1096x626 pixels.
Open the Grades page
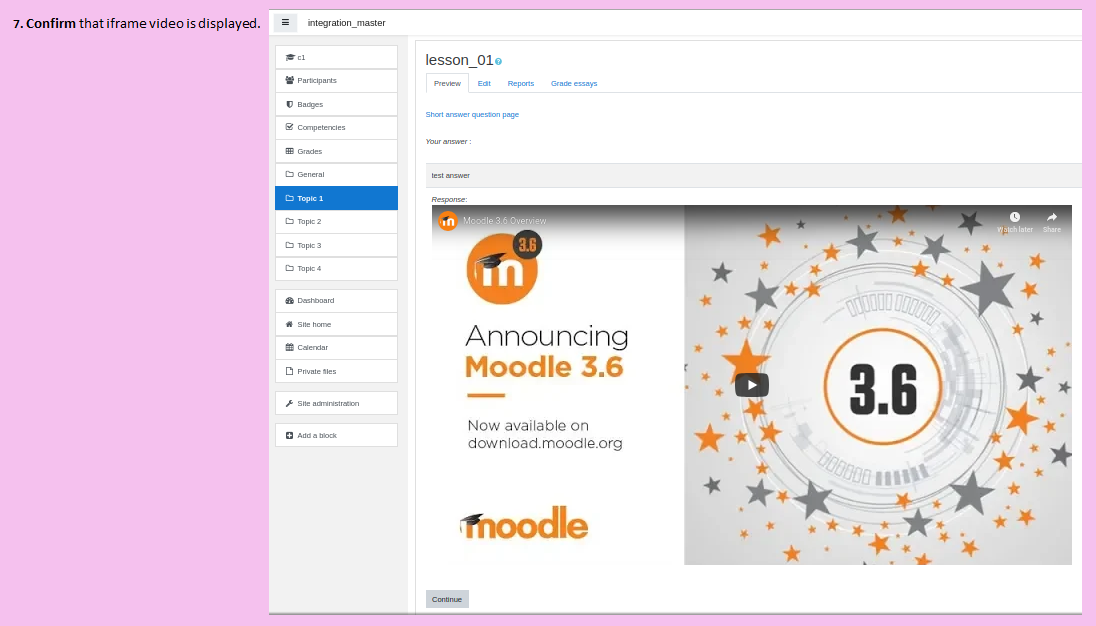tap(336, 151)
